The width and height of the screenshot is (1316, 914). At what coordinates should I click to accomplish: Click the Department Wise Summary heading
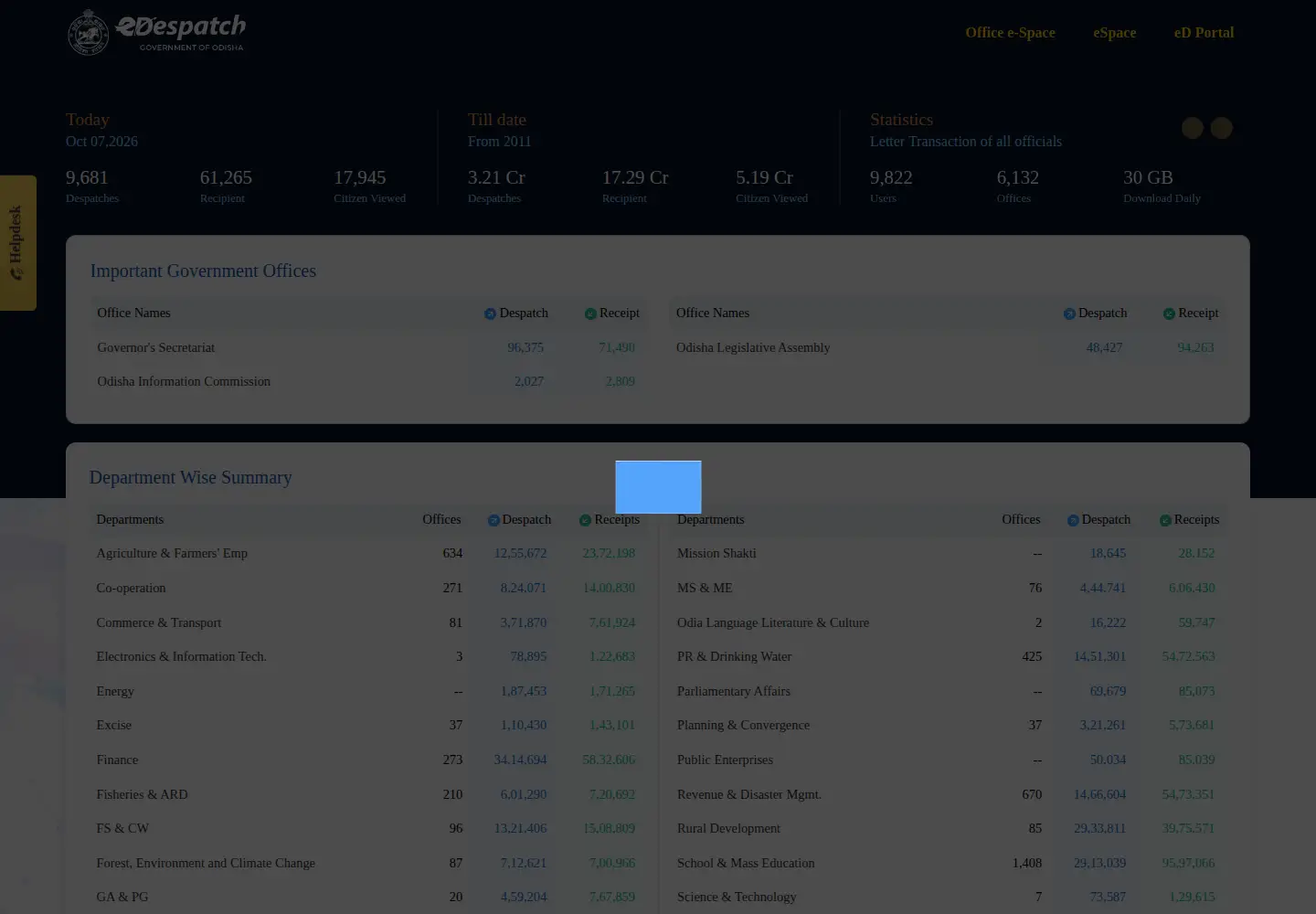click(x=190, y=477)
